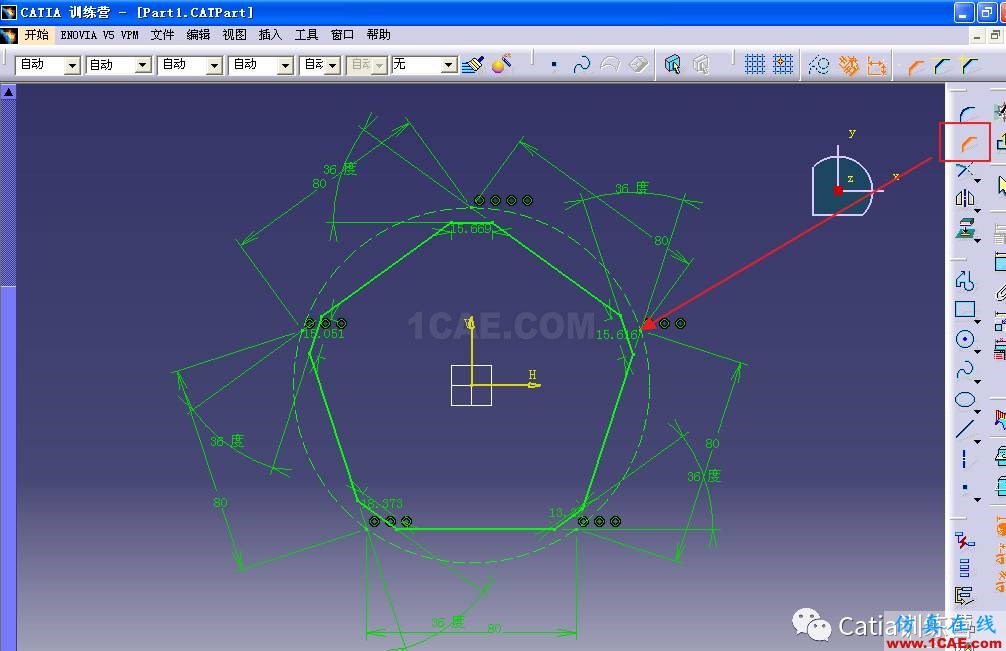The width and height of the screenshot is (1006, 651).
Task: Click the orange corner trim option icon
Action: (915, 65)
